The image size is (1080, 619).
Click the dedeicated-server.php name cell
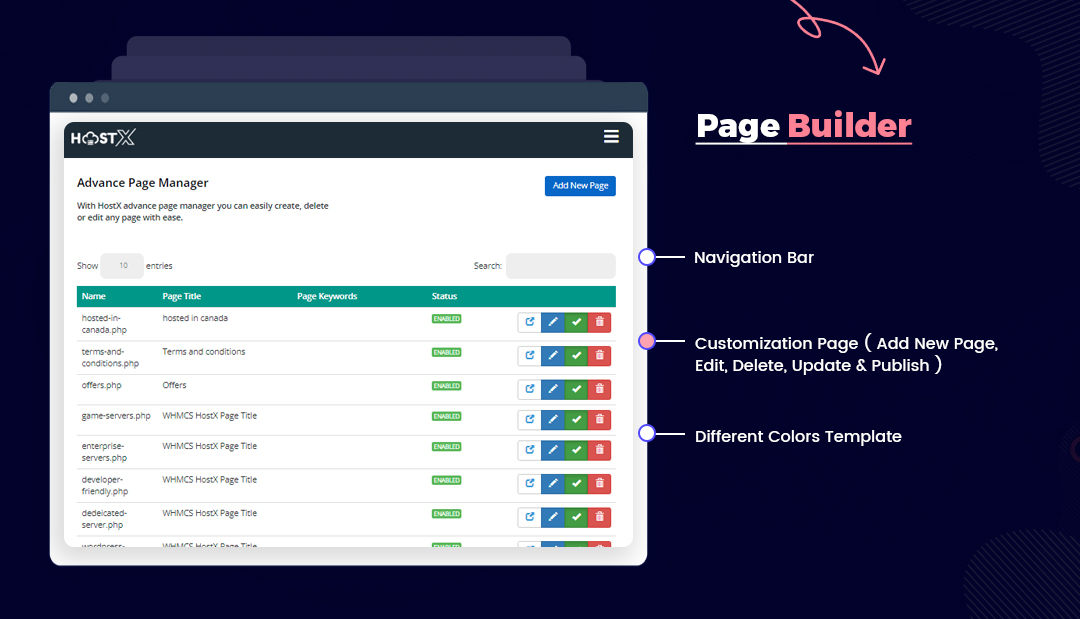pos(104,519)
